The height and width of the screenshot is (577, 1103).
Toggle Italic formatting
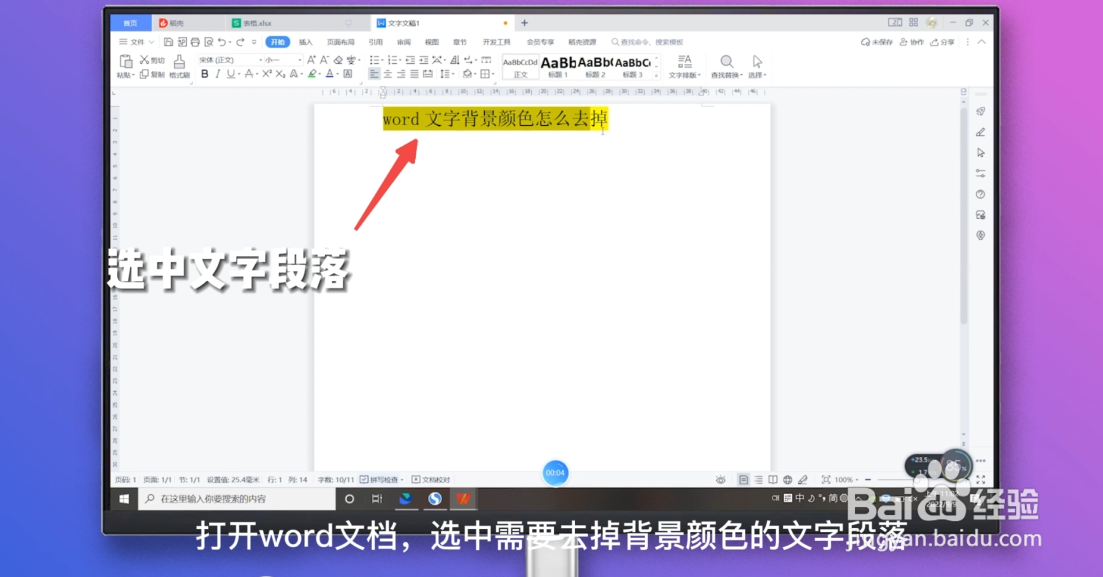(217, 74)
